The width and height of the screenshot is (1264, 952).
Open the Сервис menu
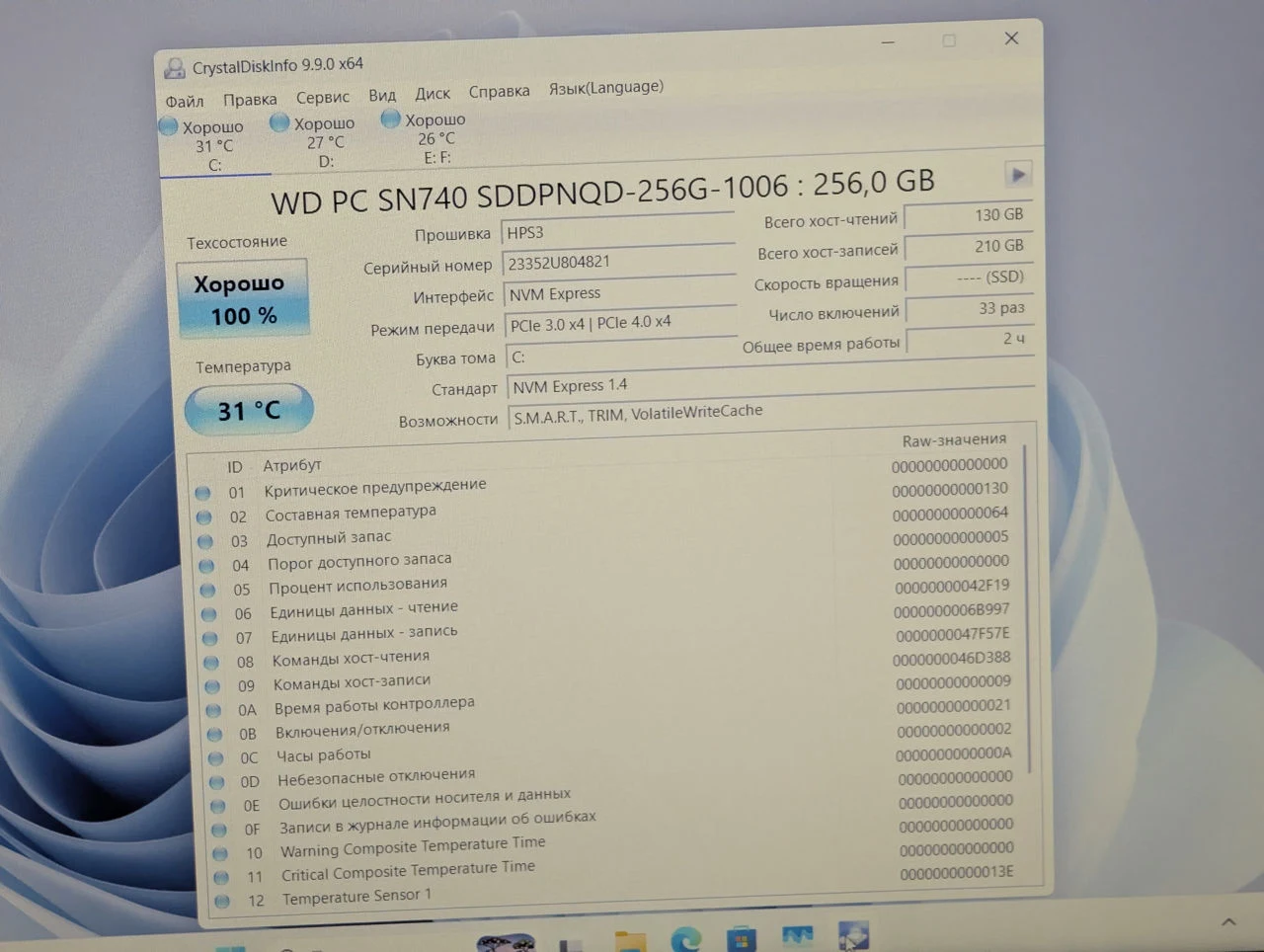point(323,97)
